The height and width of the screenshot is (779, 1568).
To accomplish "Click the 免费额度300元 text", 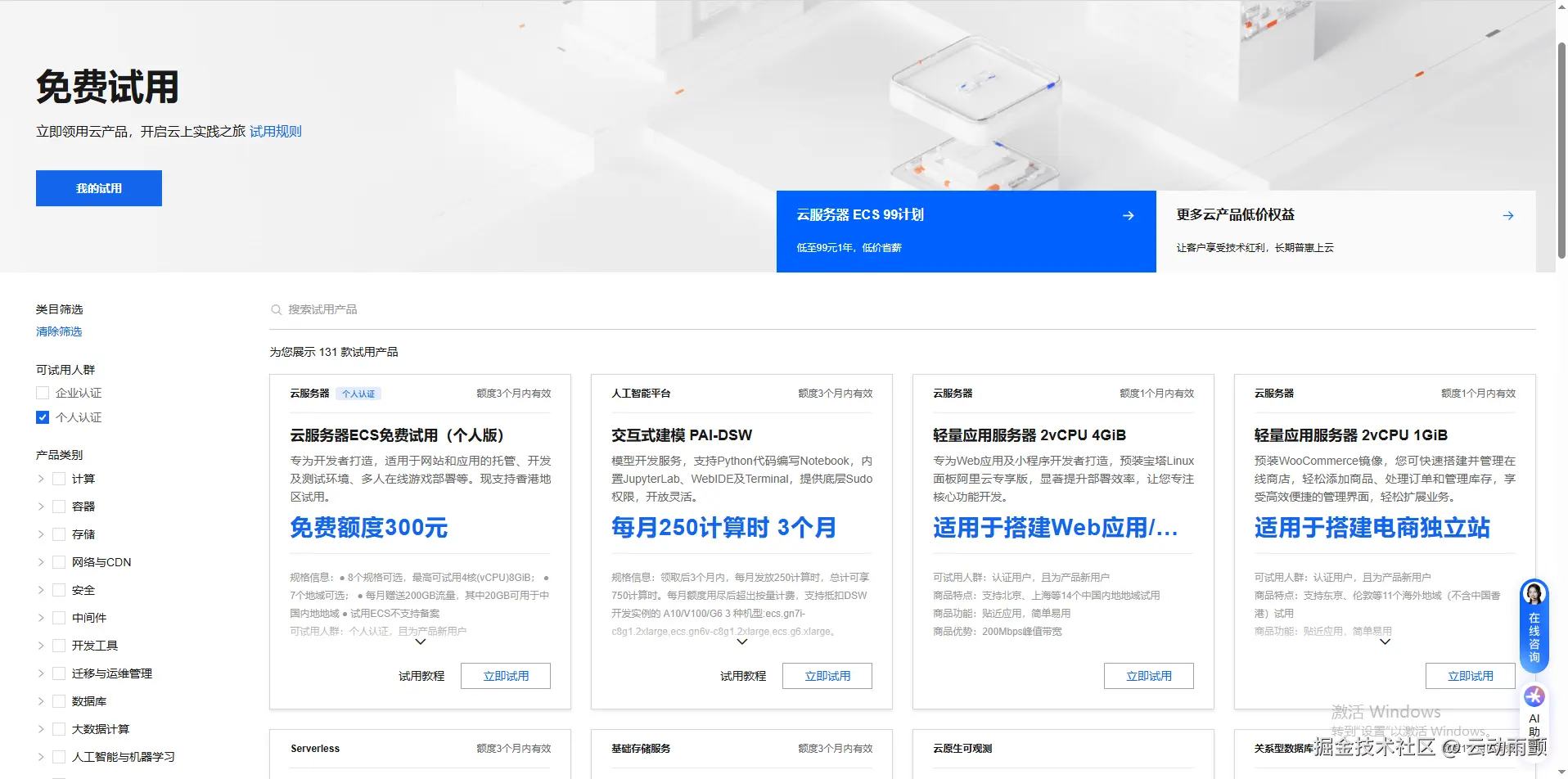I will pyautogui.click(x=369, y=528).
